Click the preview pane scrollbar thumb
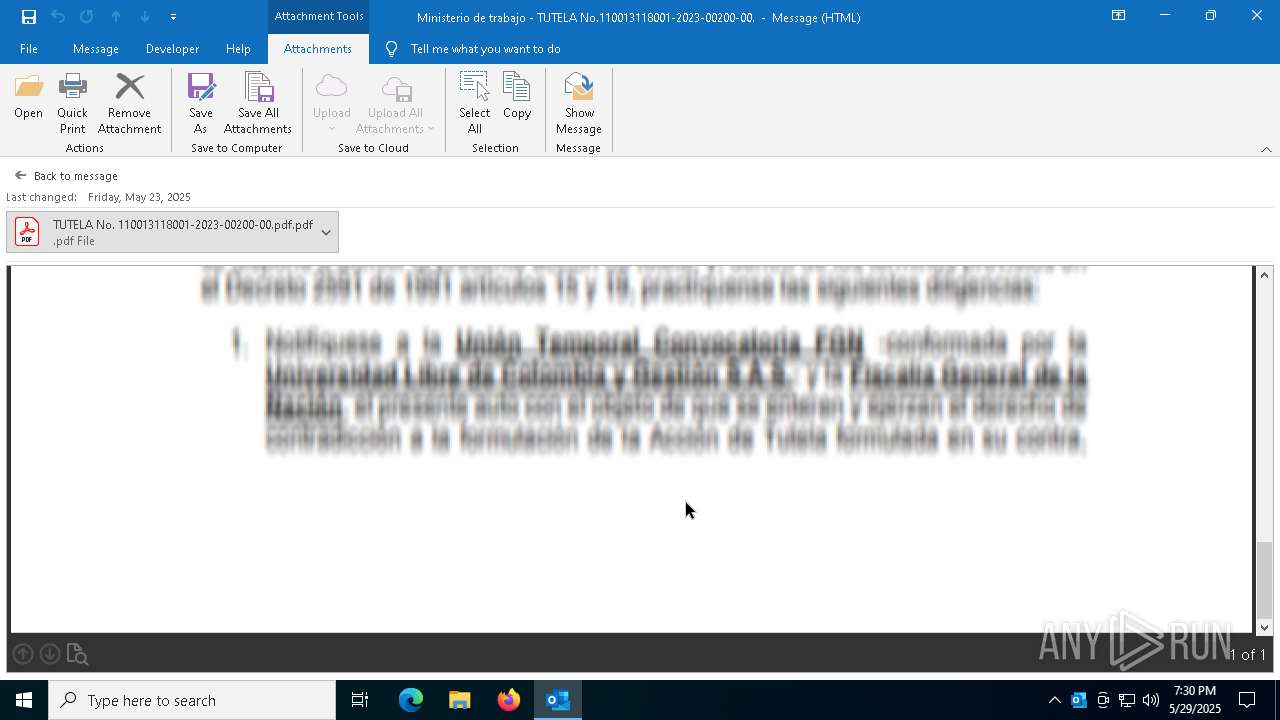1280x720 pixels. click(x=1265, y=580)
